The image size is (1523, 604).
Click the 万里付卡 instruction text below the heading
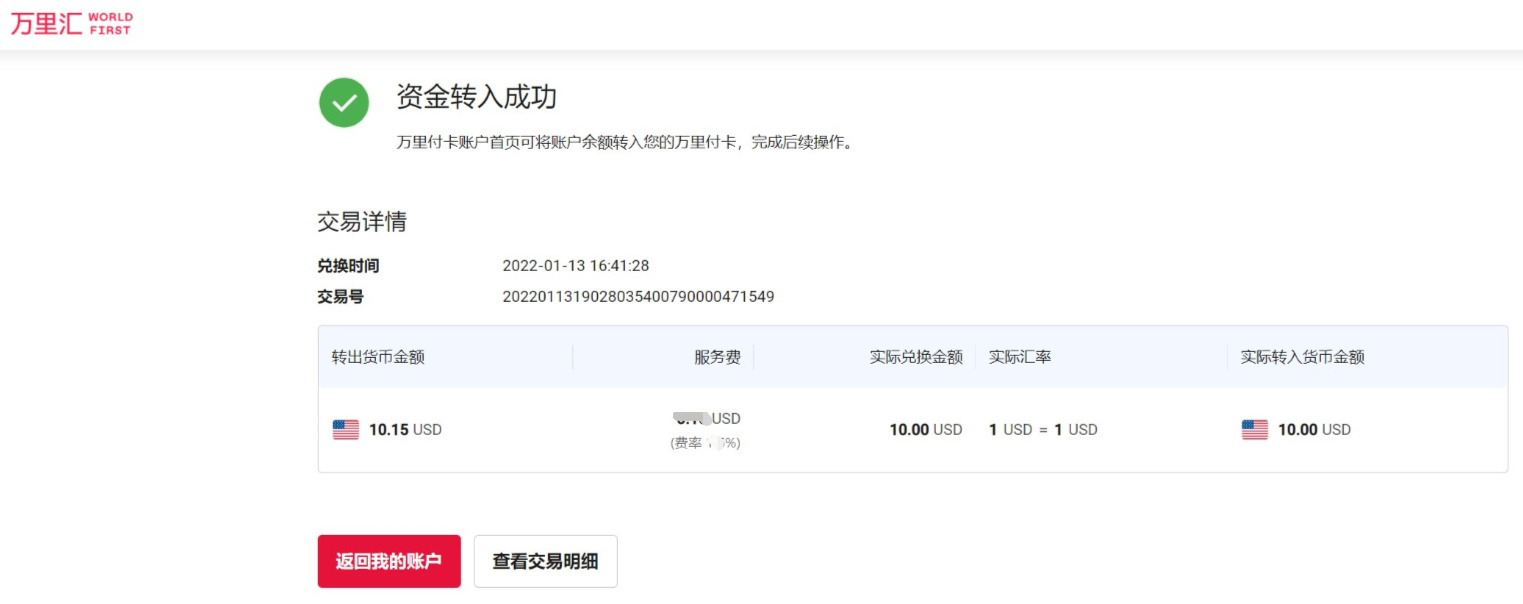coord(625,143)
